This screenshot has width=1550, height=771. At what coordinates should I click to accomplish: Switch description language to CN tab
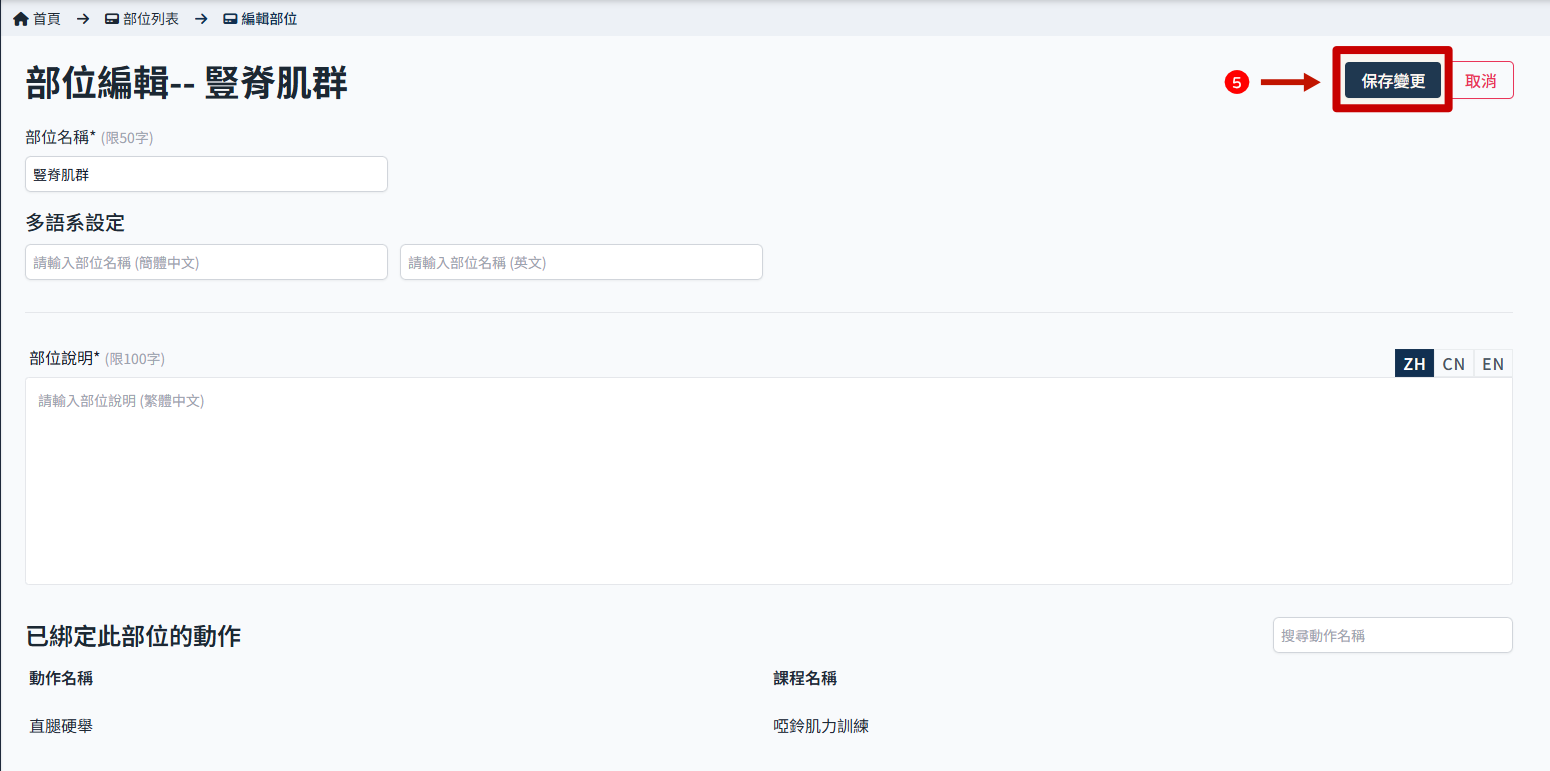pos(1454,363)
